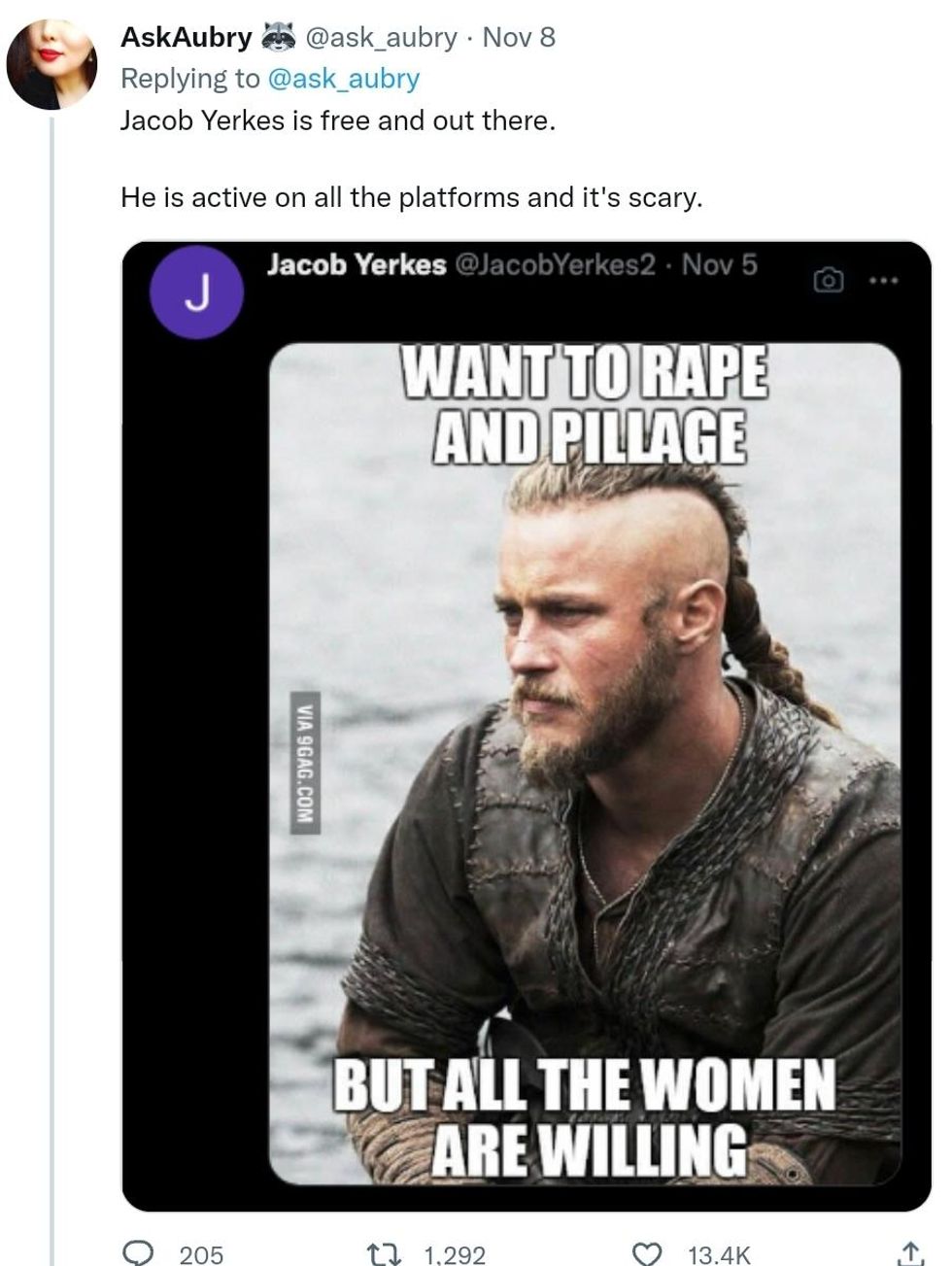Click the camera icon in embedded tweet
Image resolution: width=952 pixels, height=1266 pixels.
tap(828, 281)
